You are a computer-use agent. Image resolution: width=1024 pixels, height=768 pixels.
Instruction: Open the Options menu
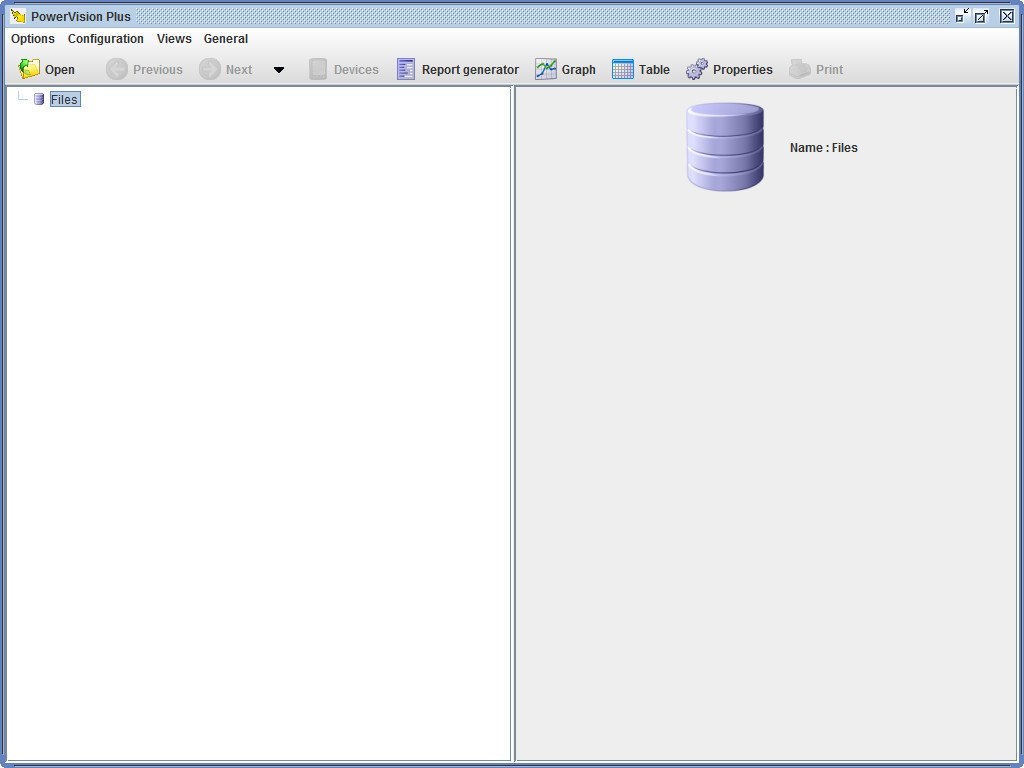point(33,39)
